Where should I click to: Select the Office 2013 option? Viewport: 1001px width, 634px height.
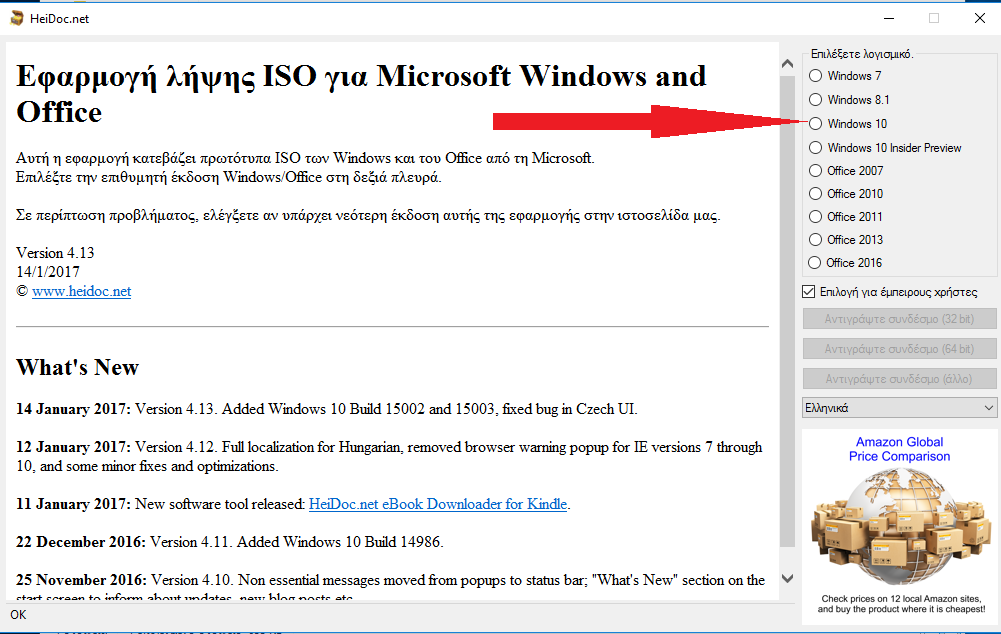tap(816, 240)
